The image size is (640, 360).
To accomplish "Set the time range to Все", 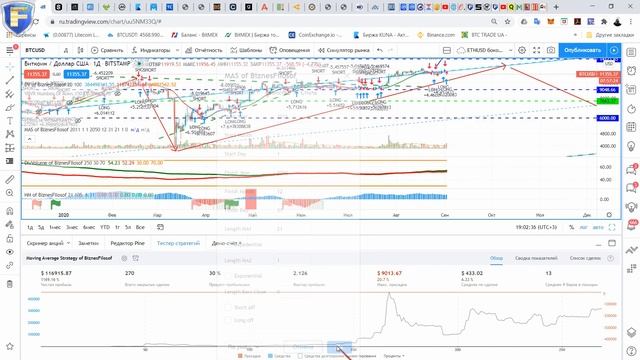I will 140,227.
